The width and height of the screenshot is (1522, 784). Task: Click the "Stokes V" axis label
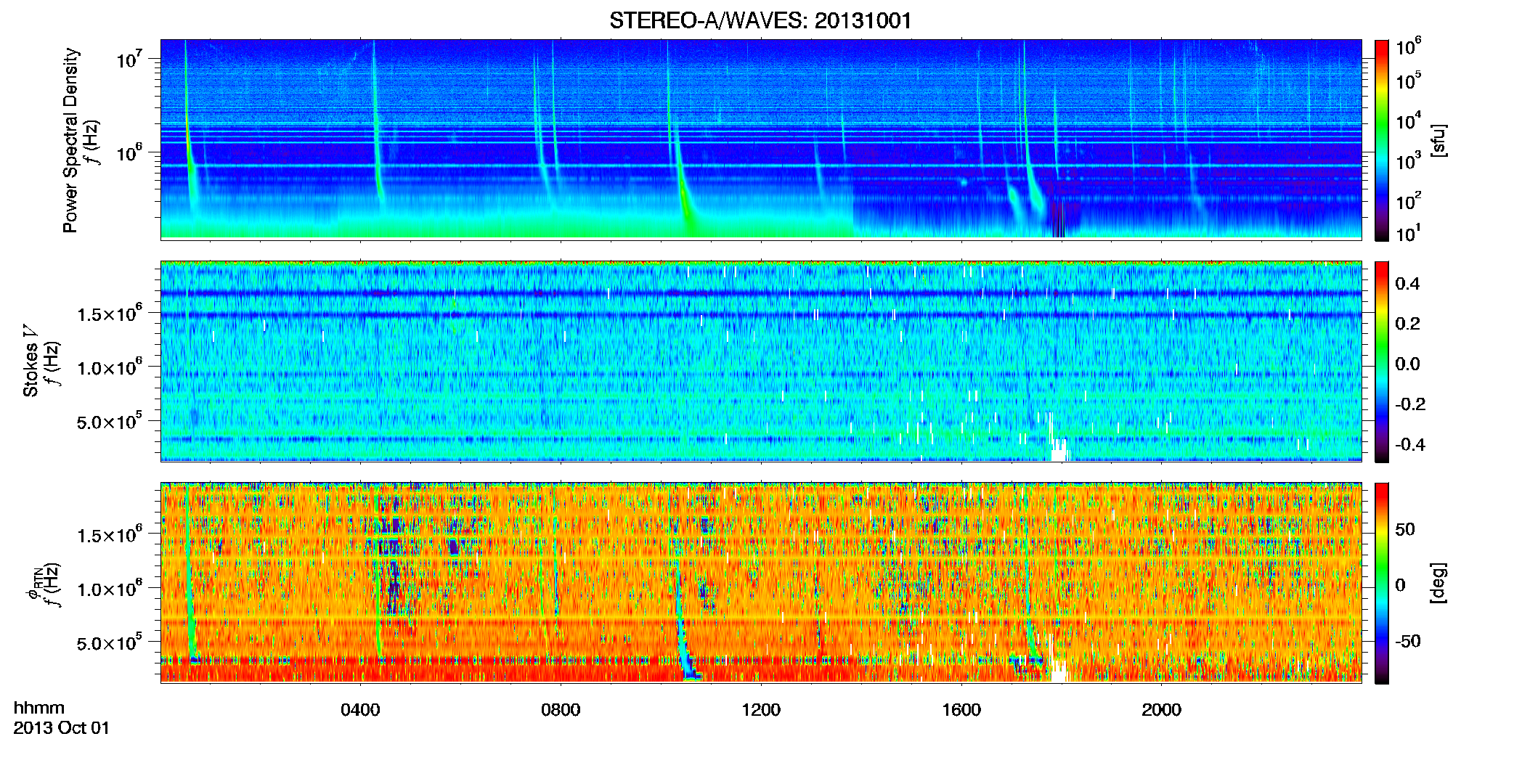30,361
